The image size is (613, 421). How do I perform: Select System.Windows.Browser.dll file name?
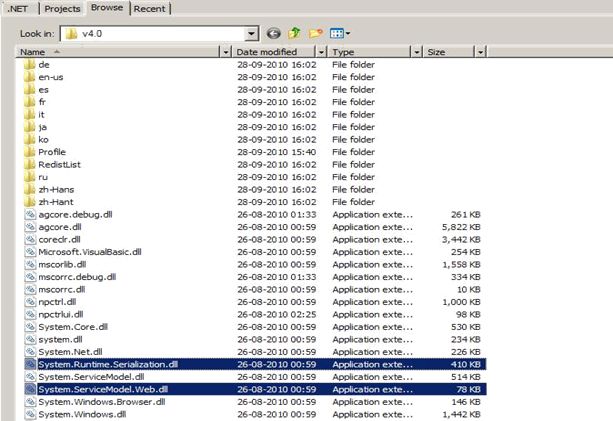102,402
